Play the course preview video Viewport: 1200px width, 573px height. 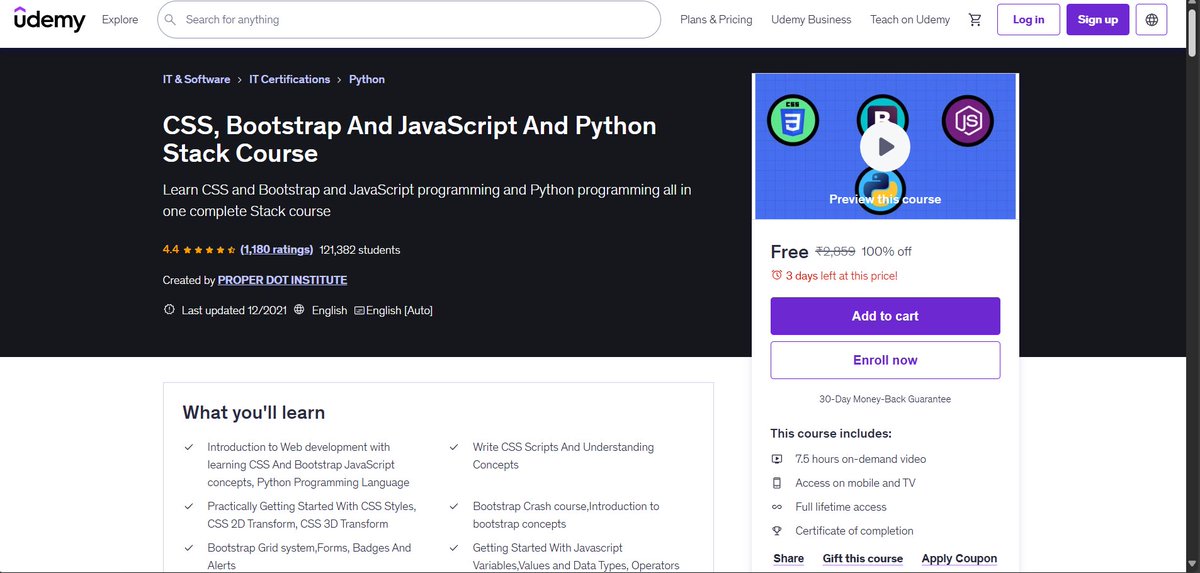coord(885,147)
